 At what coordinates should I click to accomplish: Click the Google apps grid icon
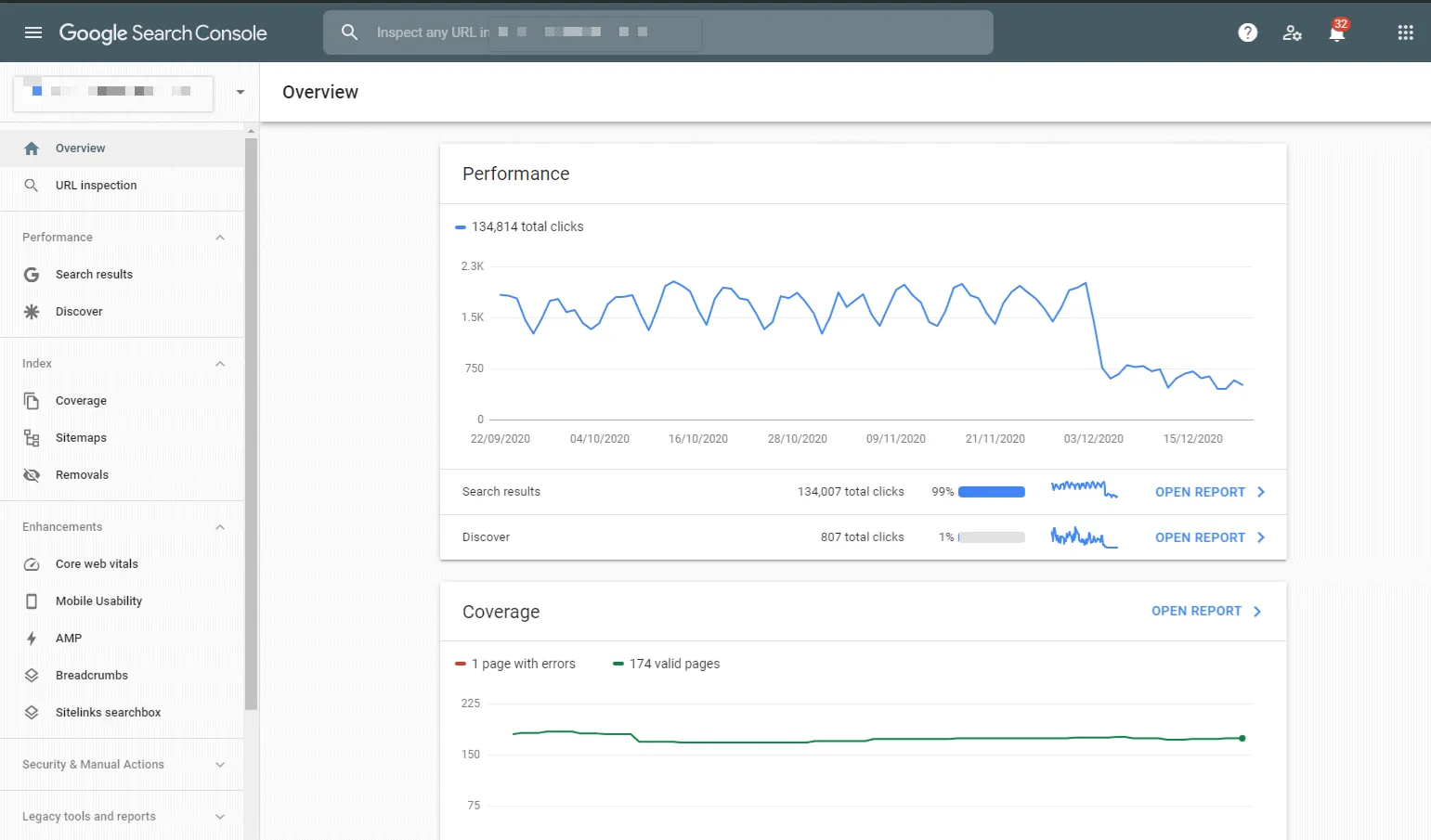1404,32
